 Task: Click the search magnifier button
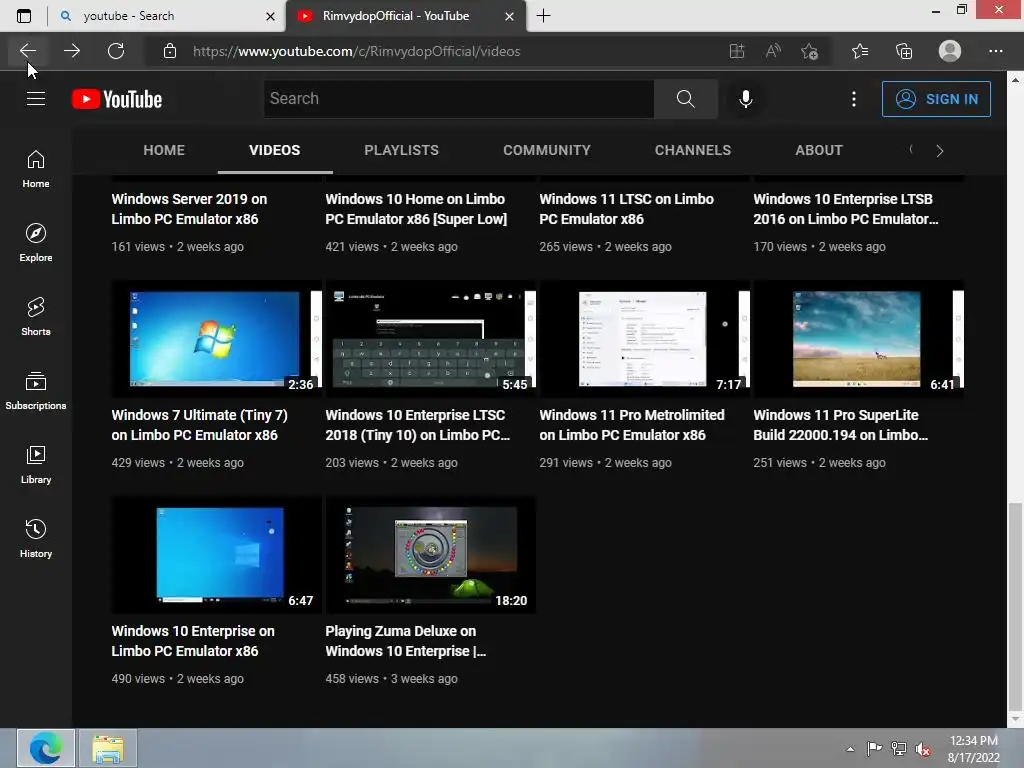685,99
